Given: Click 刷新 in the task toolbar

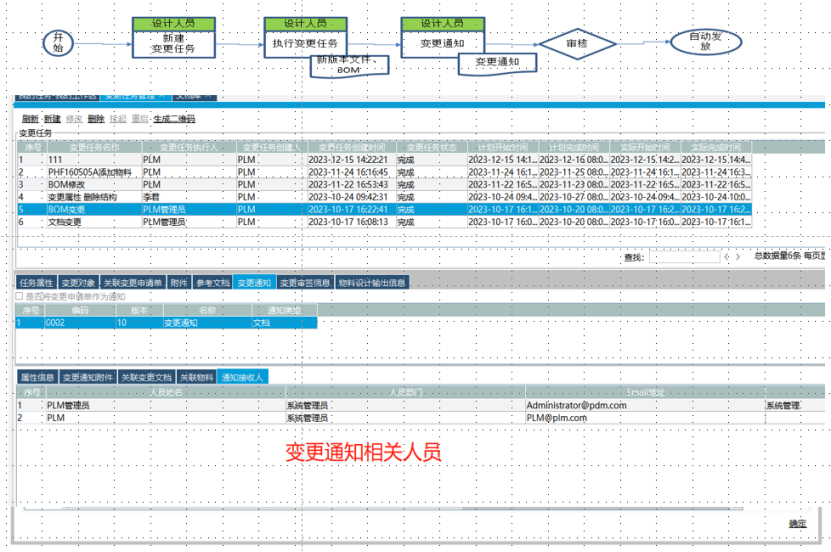Looking at the screenshot, I should [x=29, y=119].
